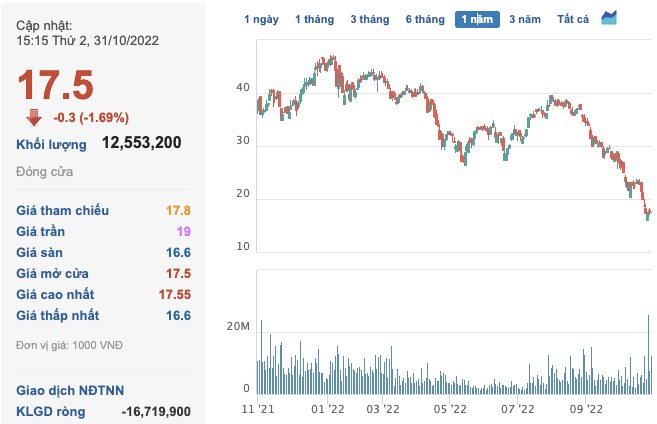Image resolution: width=657 pixels, height=424 pixels.
Task: Show Tất cả price history
Action: click(574, 19)
